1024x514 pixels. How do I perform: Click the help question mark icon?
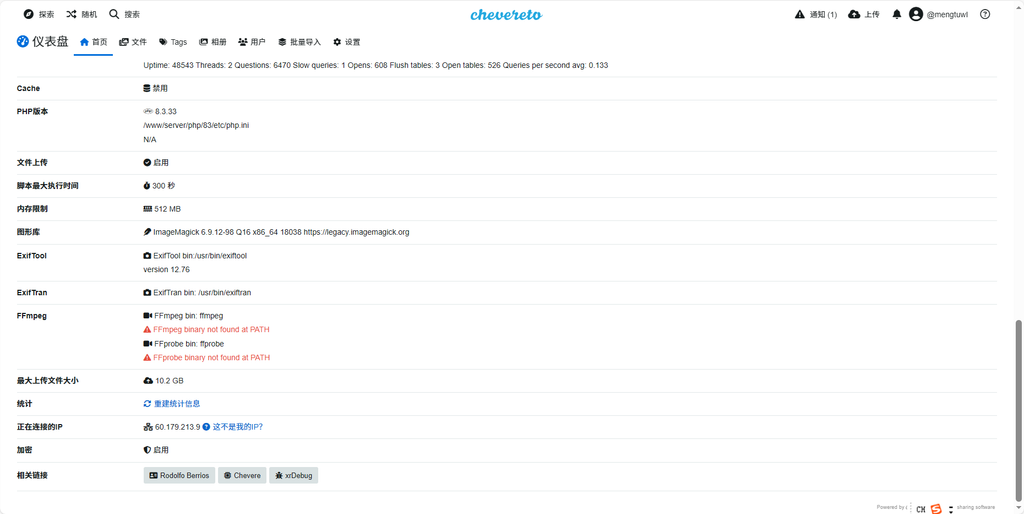point(985,14)
